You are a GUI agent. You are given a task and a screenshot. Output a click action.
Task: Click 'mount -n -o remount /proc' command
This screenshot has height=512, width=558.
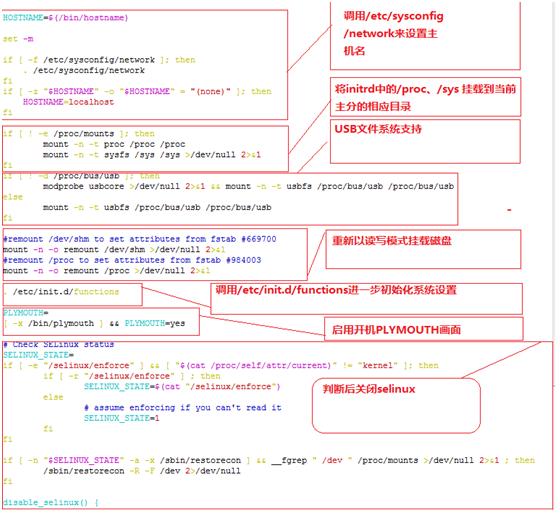click(x=106, y=271)
